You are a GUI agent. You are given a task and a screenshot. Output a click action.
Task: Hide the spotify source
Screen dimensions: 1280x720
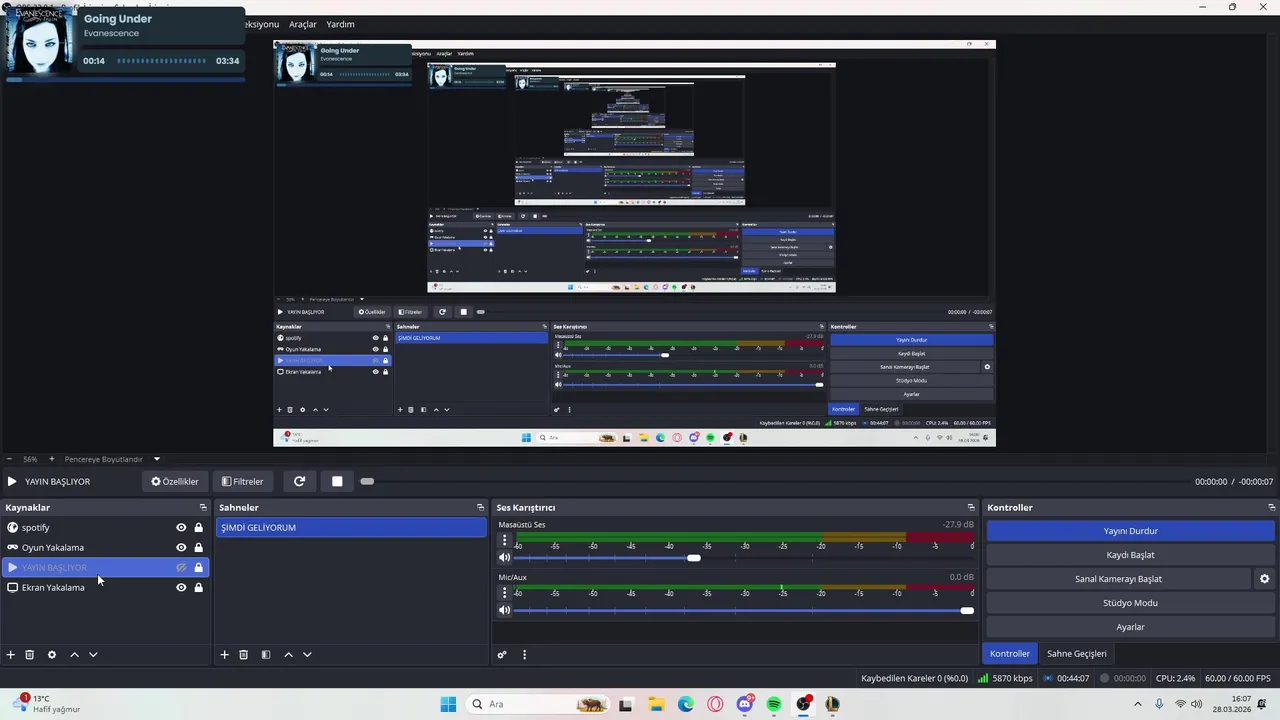coord(181,528)
